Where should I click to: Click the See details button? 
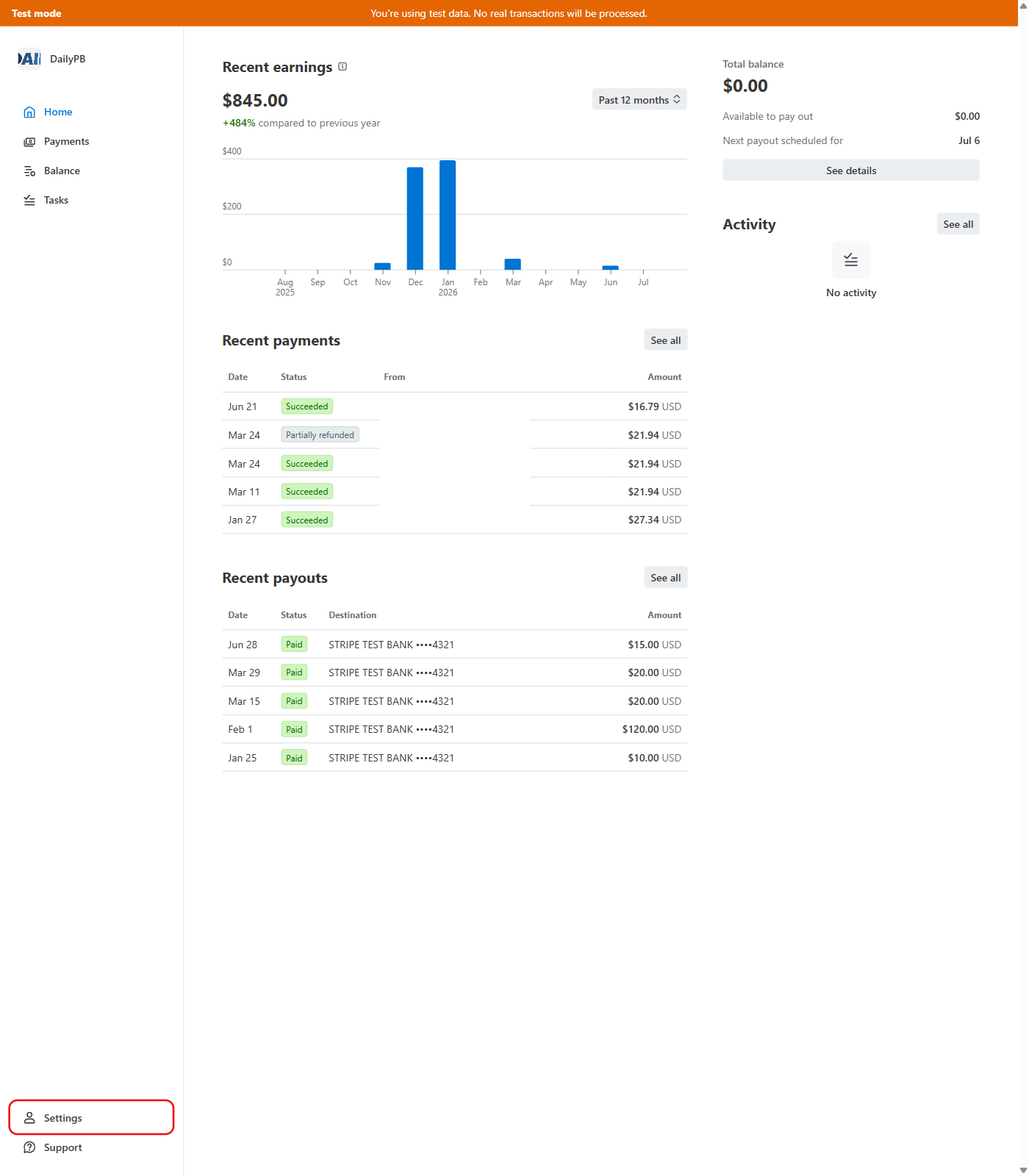coord(851,171)
